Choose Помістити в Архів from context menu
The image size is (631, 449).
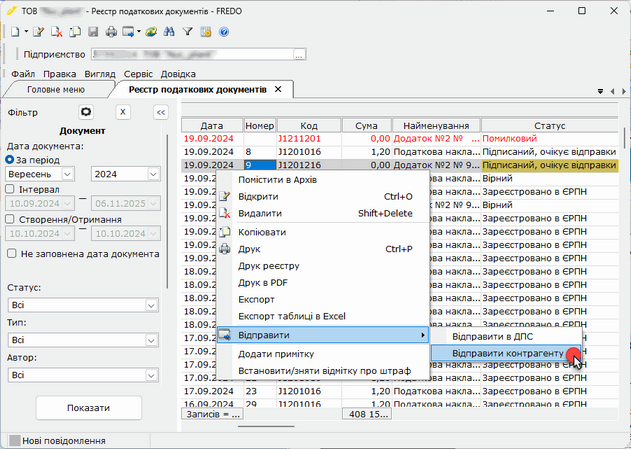click(x=323, y=180)
